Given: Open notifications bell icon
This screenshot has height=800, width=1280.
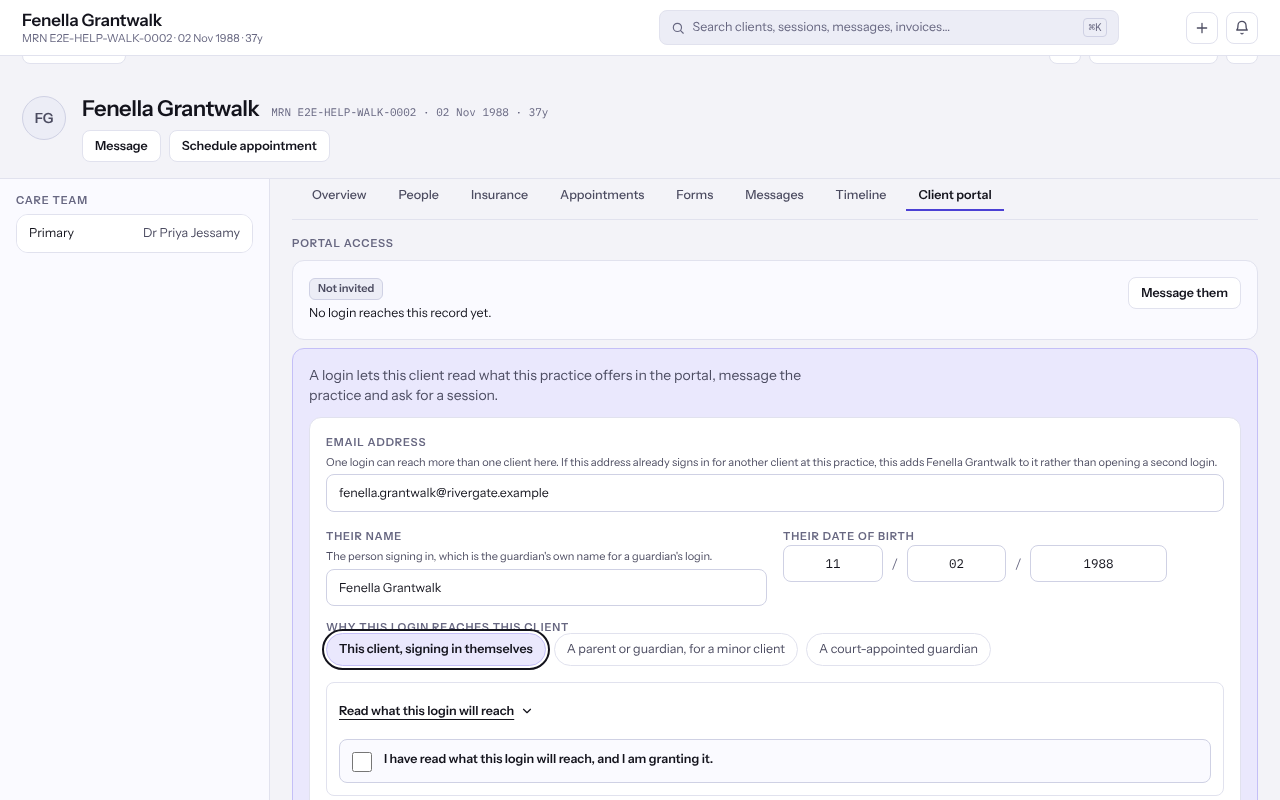Looking at the screenshot, I should point(1242,28).
